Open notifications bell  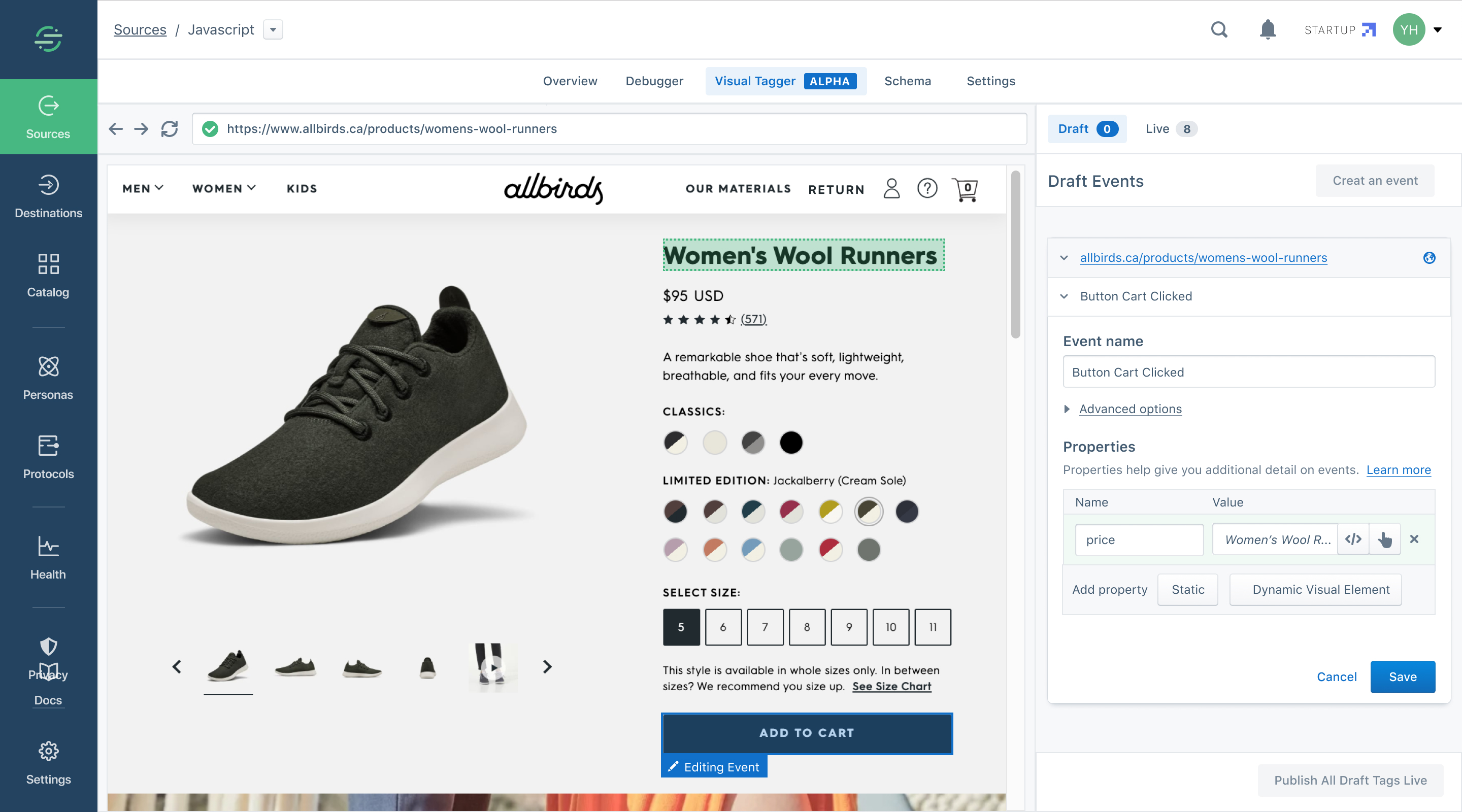[1268, 29]
